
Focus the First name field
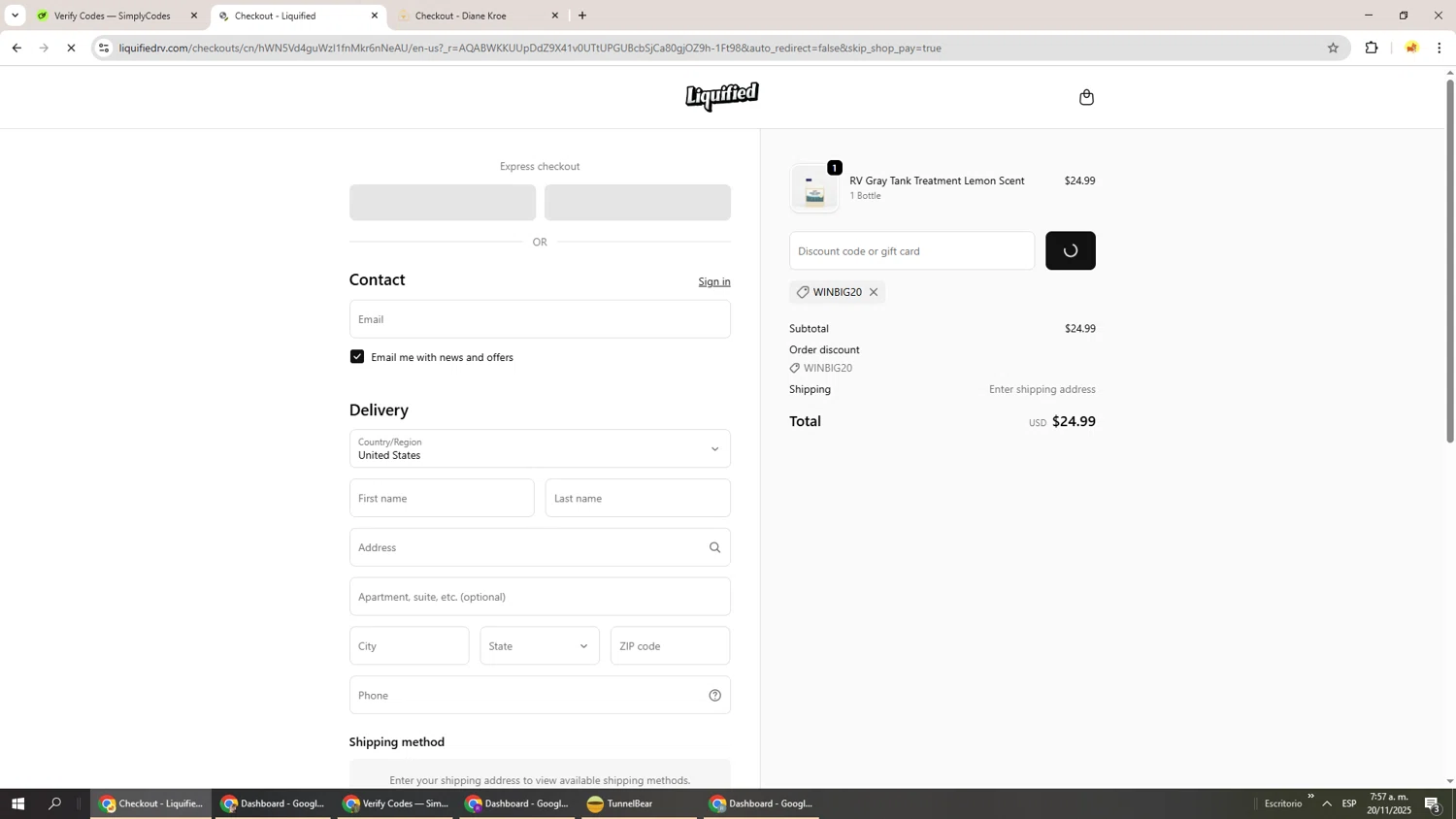442,498
